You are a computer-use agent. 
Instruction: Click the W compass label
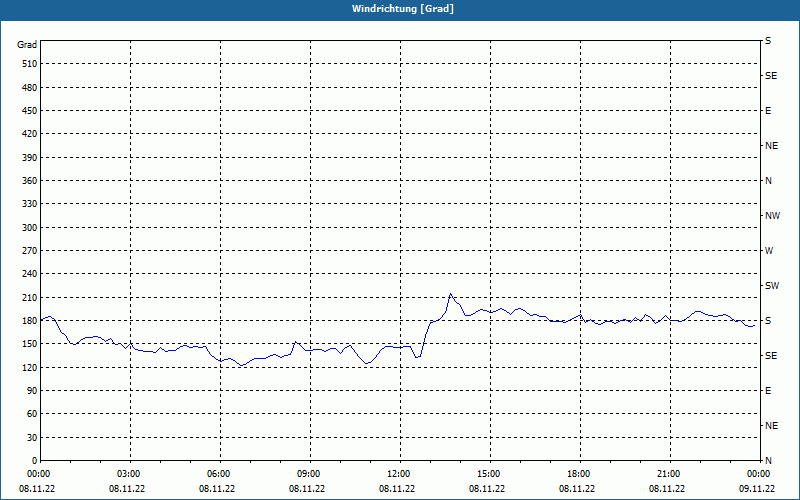point(769,251)
